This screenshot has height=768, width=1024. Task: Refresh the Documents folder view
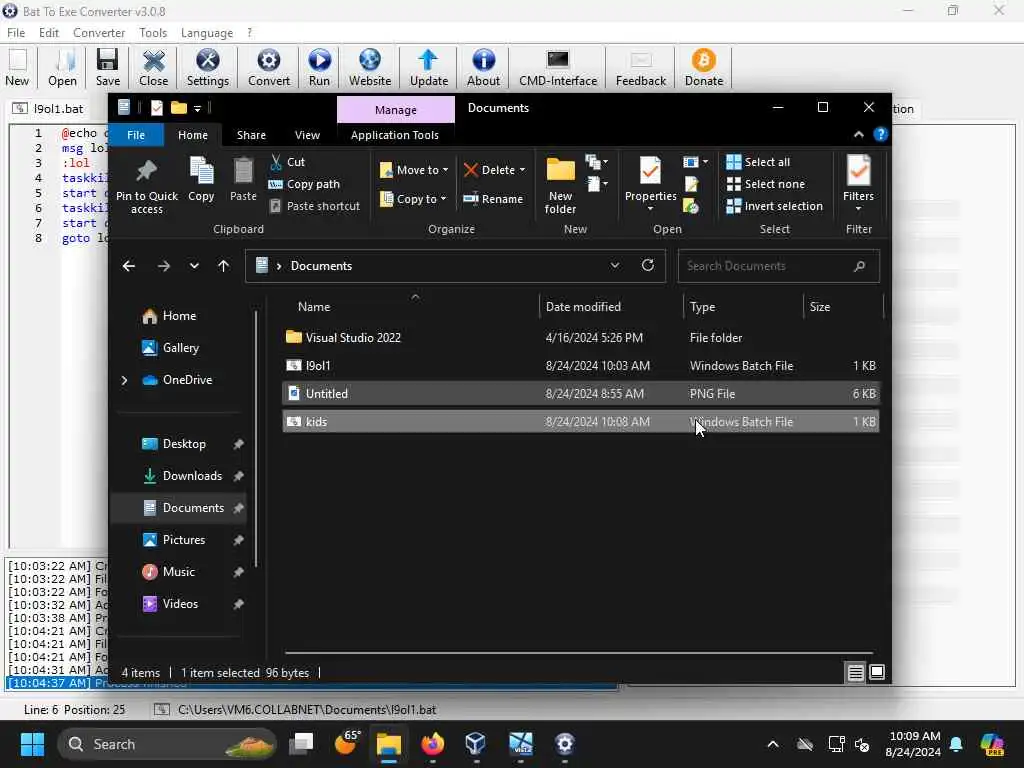click(648, 265)
